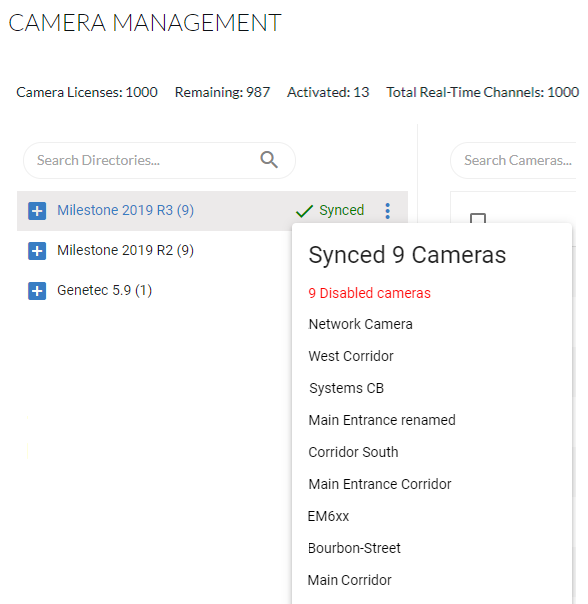This screenshot has width=588, height=604.
Task: Click the search magnifier icon in Search Directories
Action: tap(269, 159)
